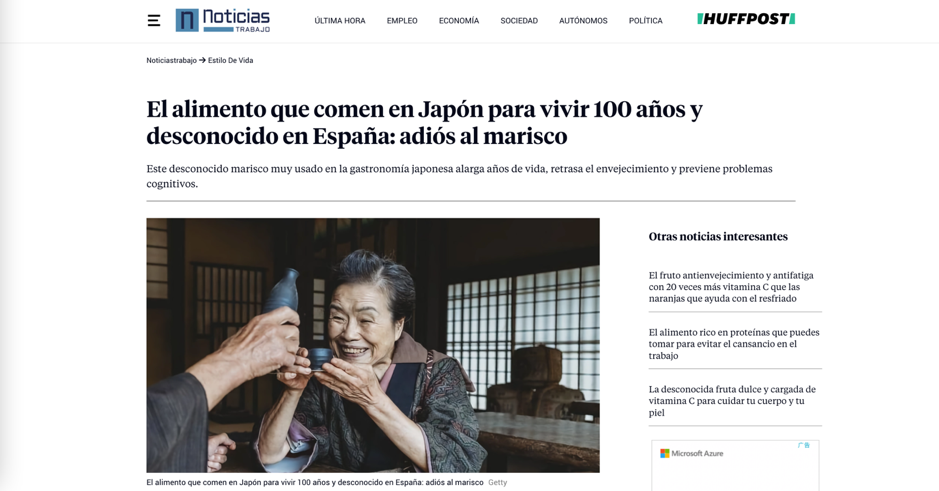The width and height of the screenshot is (939, 491).
Task: Open article about desconocida fruta dulce
Action: coord(732,401)
